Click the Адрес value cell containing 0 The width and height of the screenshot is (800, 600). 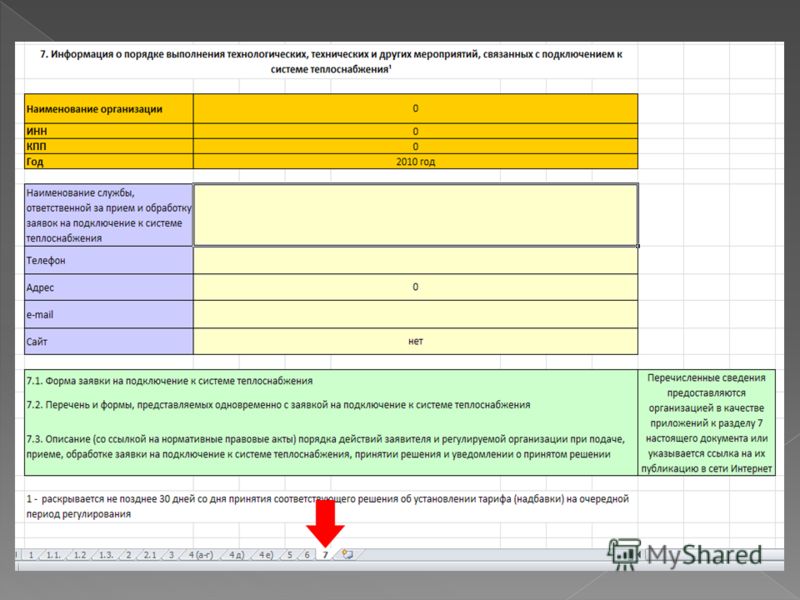click(x=415, y=287)
